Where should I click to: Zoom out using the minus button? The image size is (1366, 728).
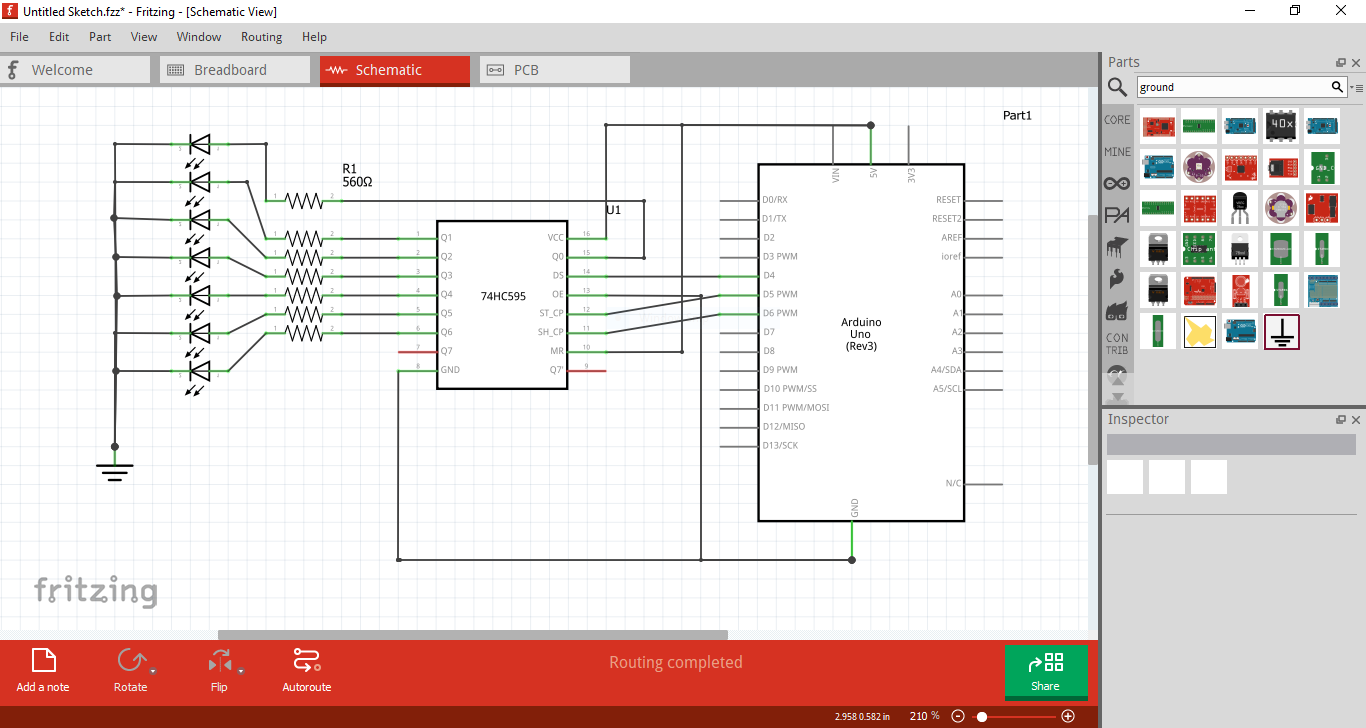click(957, 716)
